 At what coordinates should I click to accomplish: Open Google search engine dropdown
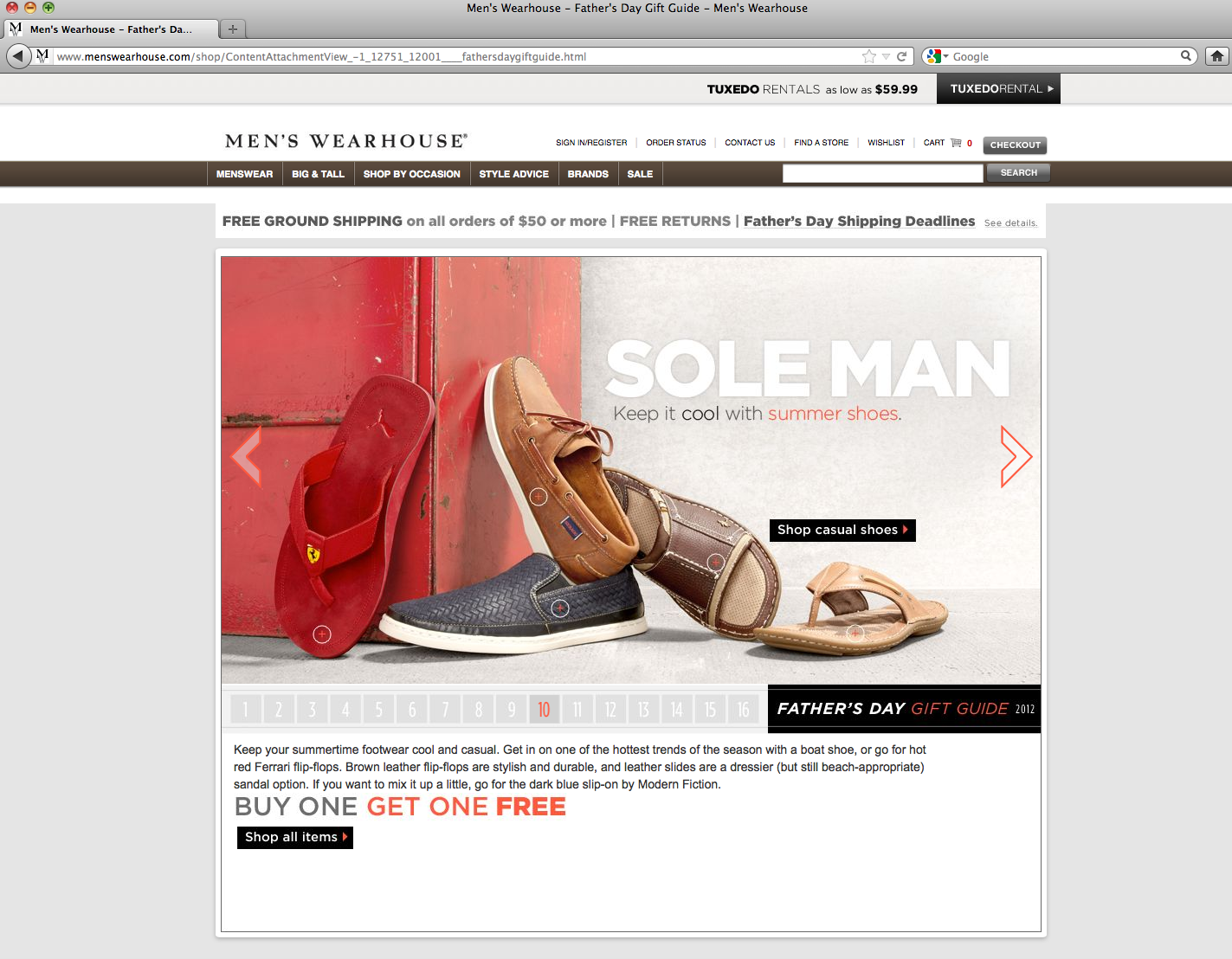click(x=938, y=56)
